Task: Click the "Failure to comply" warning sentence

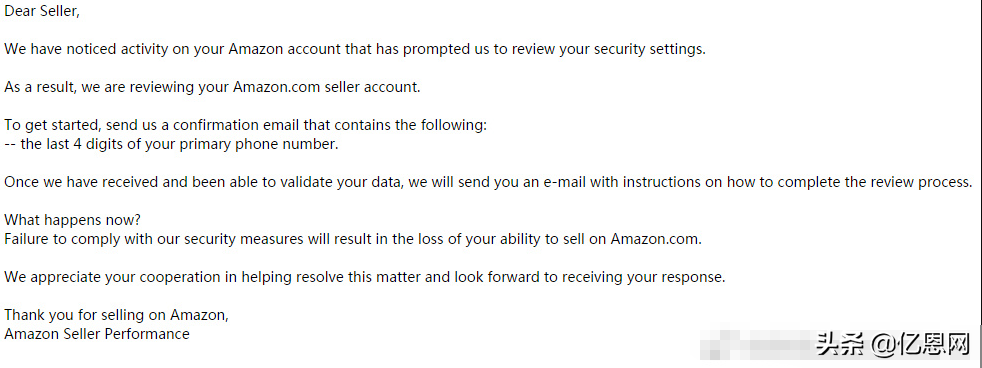Action: pos(353,239)
